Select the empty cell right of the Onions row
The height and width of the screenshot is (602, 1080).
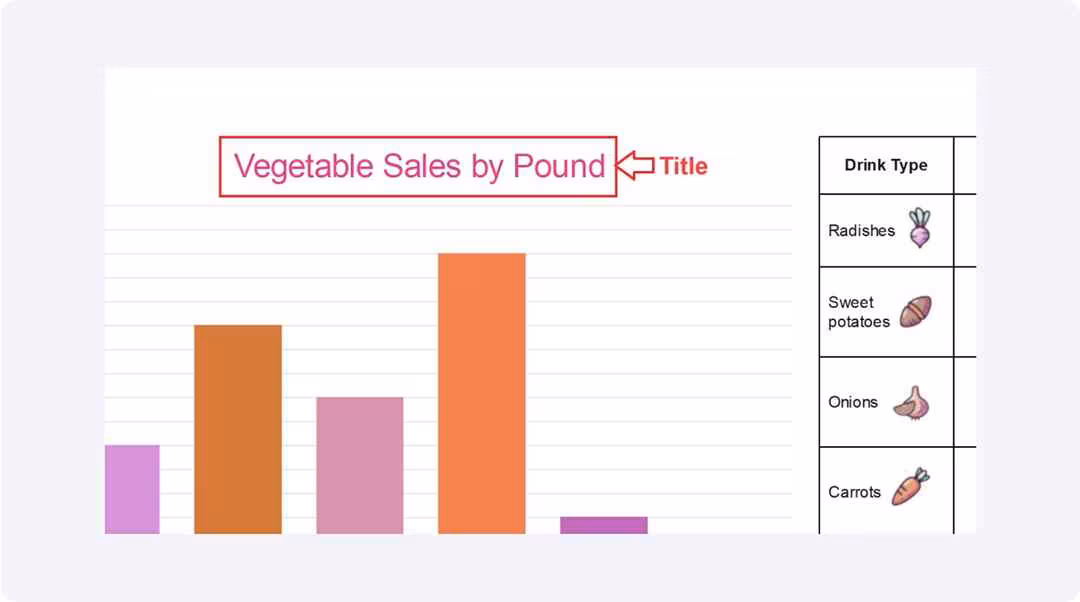pos(965,402)
